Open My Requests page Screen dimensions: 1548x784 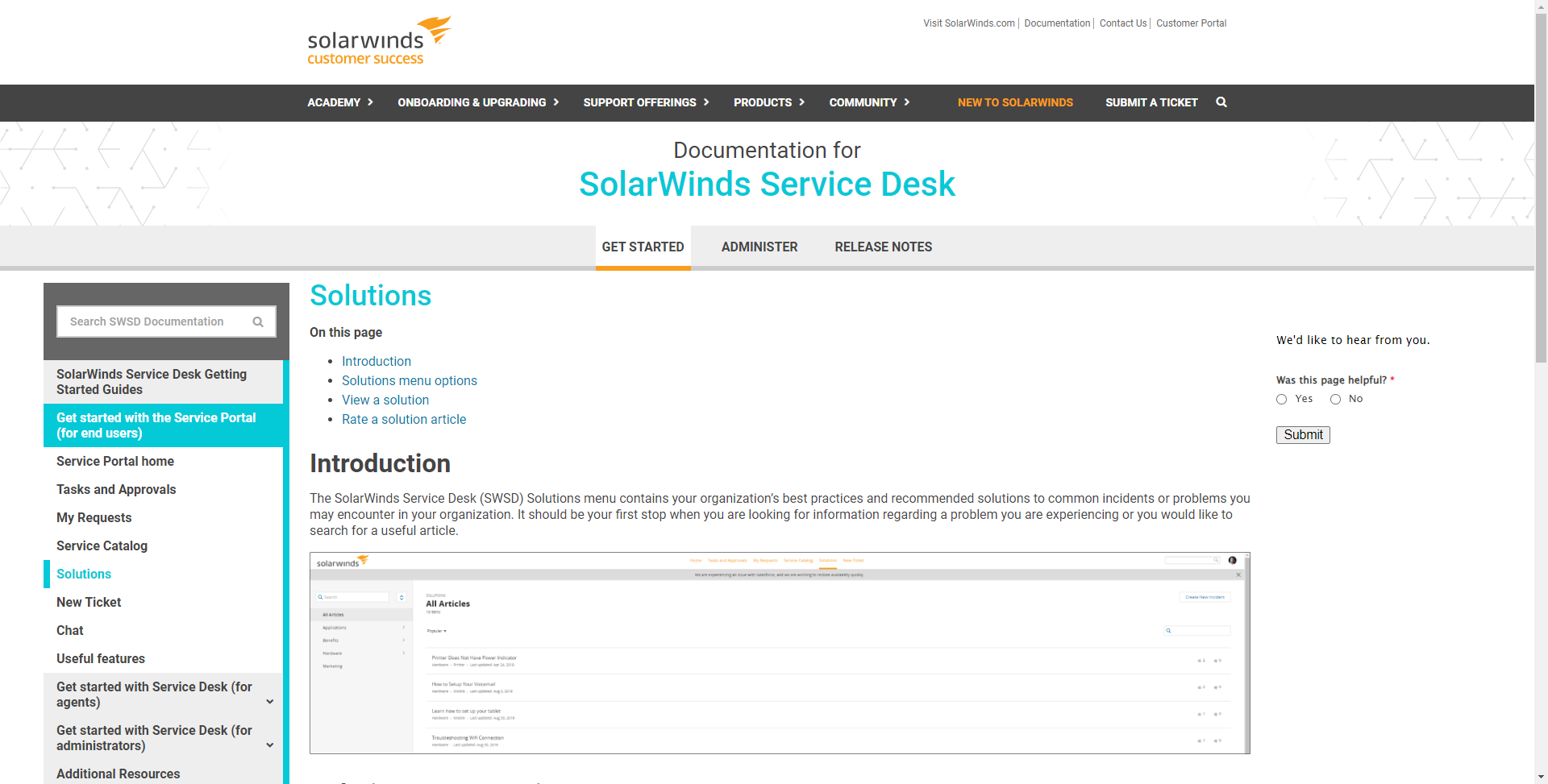click(x=94, y=518)
